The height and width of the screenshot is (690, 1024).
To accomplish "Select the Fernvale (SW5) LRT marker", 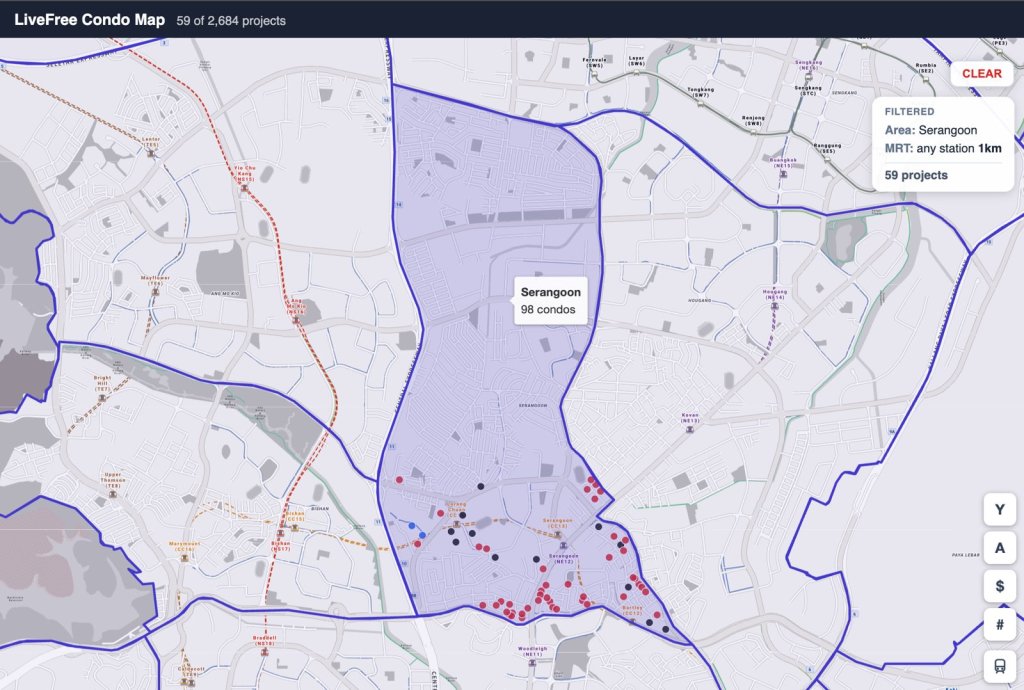I will point(594,74).
